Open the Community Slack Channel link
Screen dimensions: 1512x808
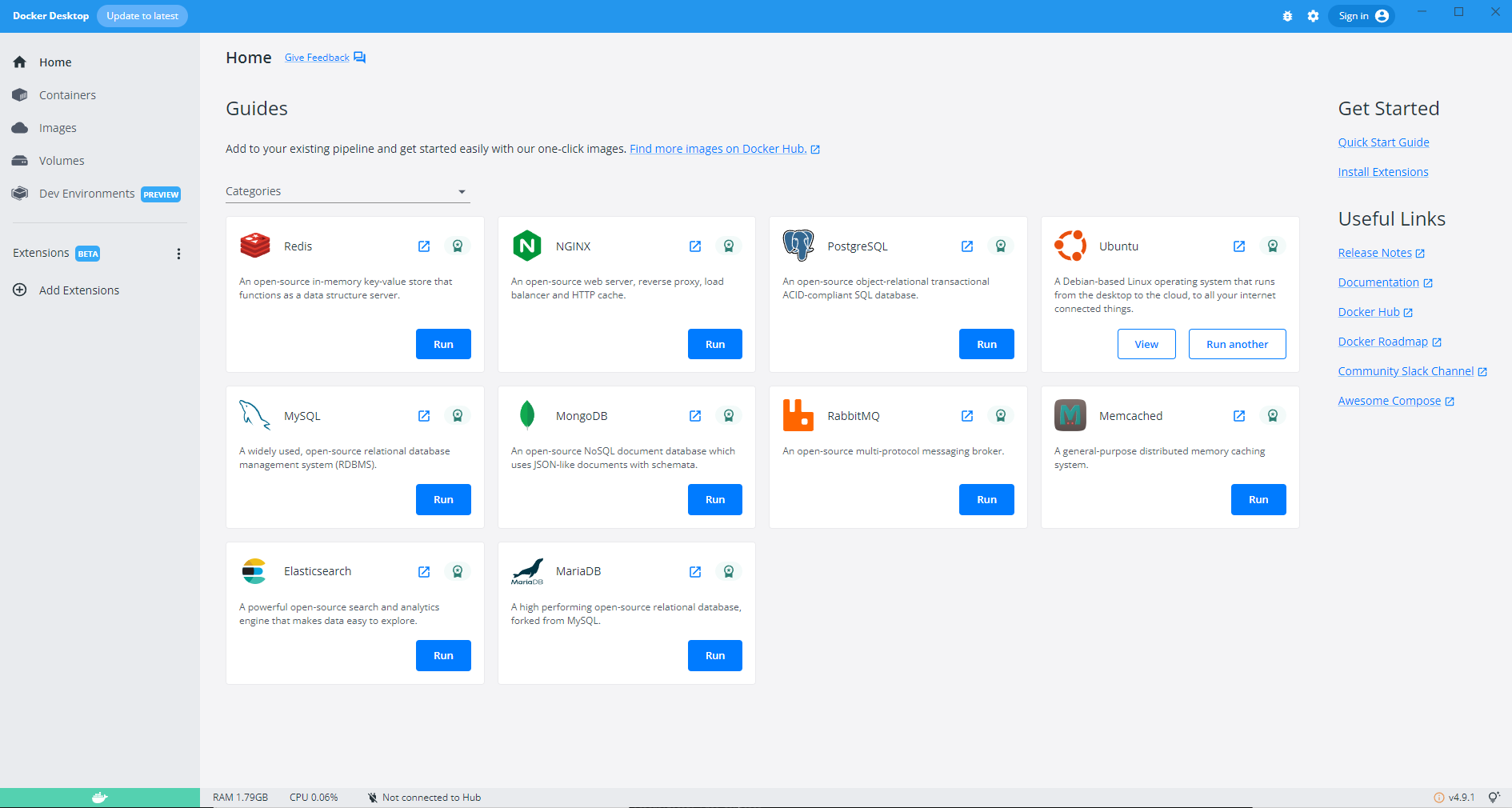(x=1413, y=371)
